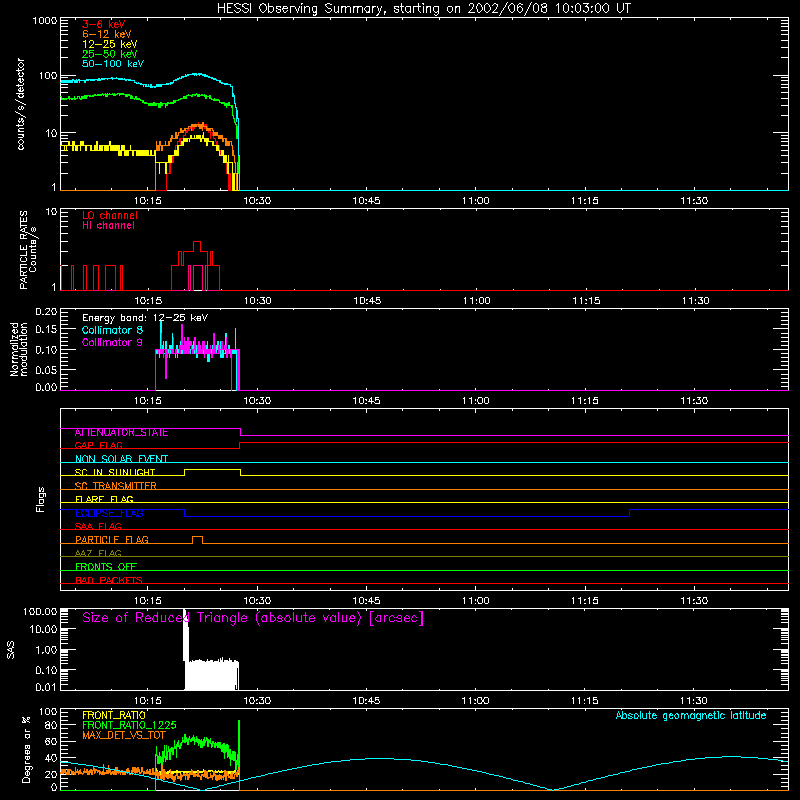Select the 'Collimator 8' legend label
The image size is (800, 800).
tap(112, 330)
